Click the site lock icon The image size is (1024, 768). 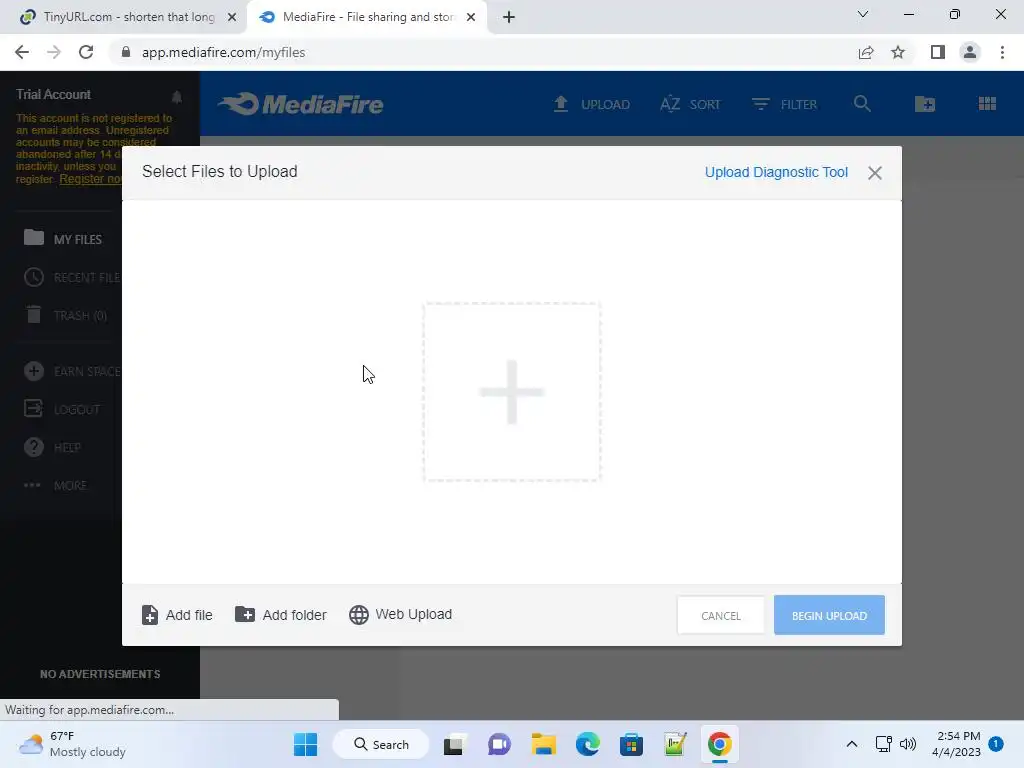click(126, 52)
